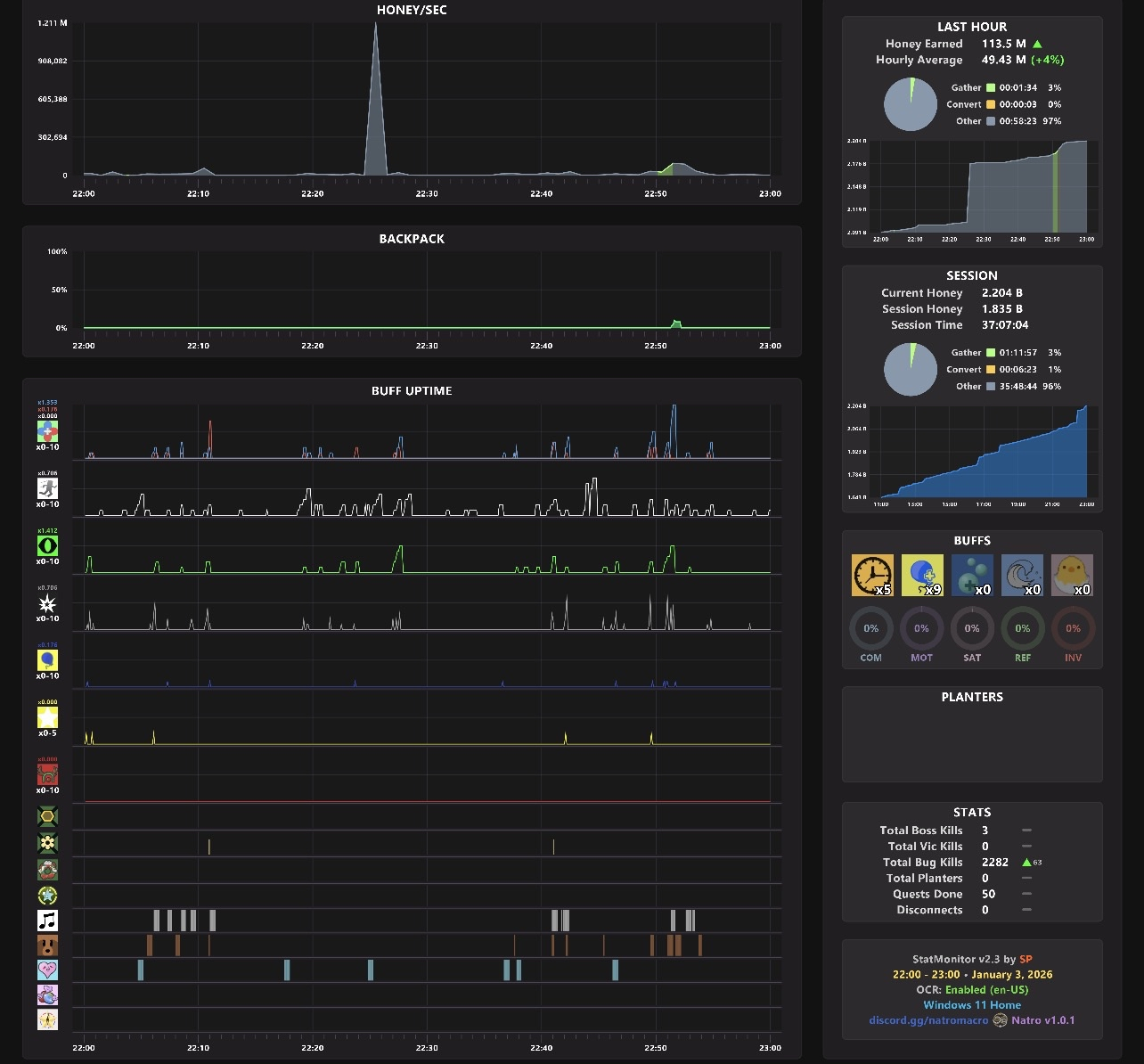Click the Honey Earned value 113.5 M

click(1004, 44)
